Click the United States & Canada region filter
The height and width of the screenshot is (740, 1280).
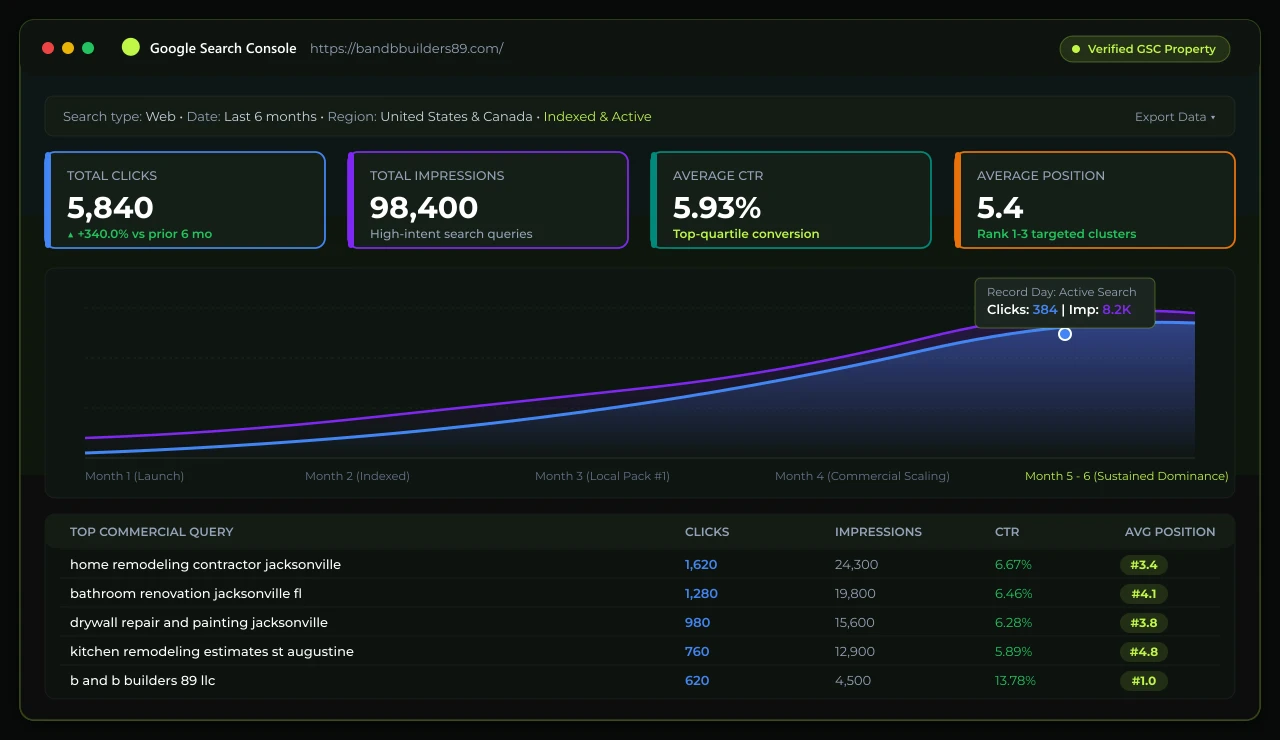(456, 117)
